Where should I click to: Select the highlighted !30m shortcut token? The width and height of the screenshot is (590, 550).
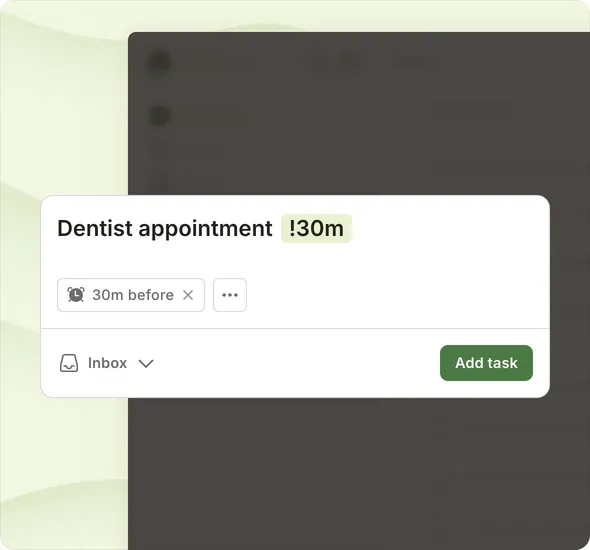coord(316,228)
